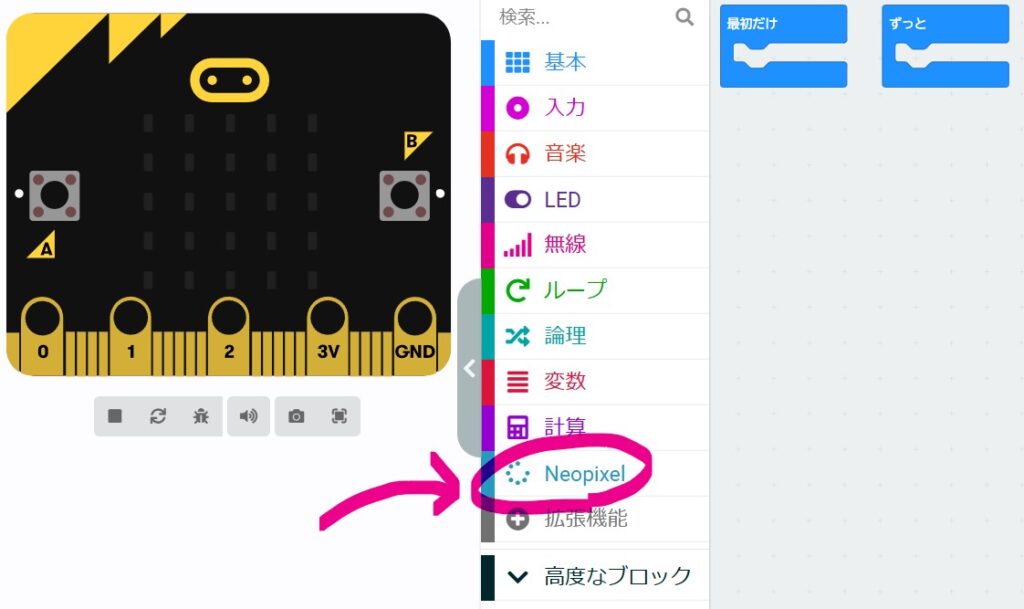Toggle button B on the micro:bit
The image size is (1024, 609).
pos(404,195)
